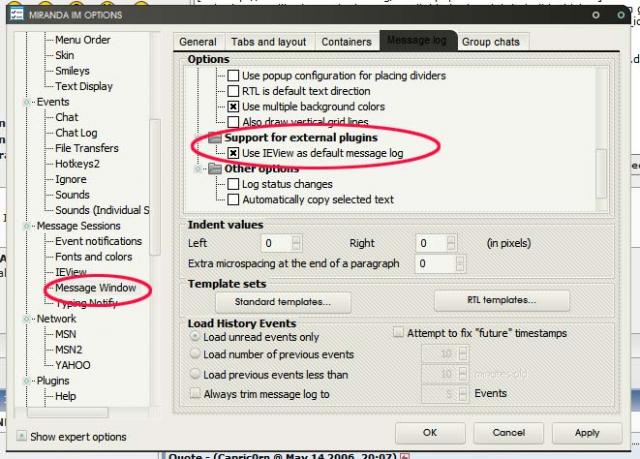Select YAHOO network item
The width and height of the screenshot is (640, 459).
73,365
